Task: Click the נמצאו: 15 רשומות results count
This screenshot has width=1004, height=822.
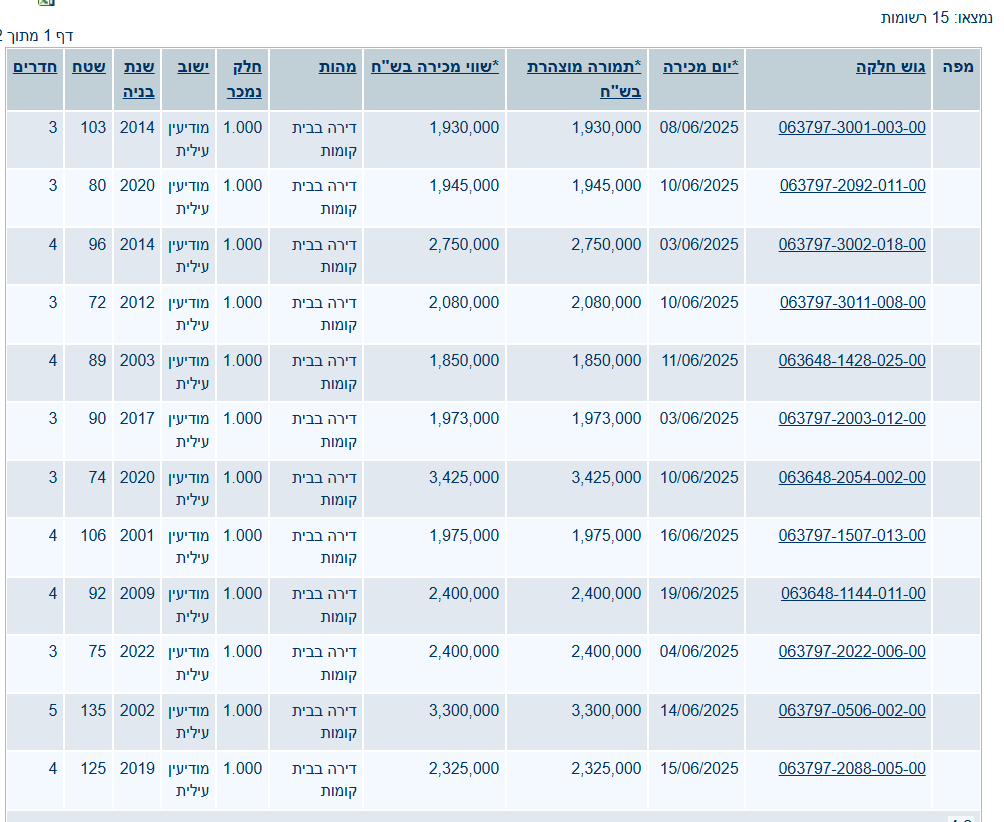Action: 937,17
